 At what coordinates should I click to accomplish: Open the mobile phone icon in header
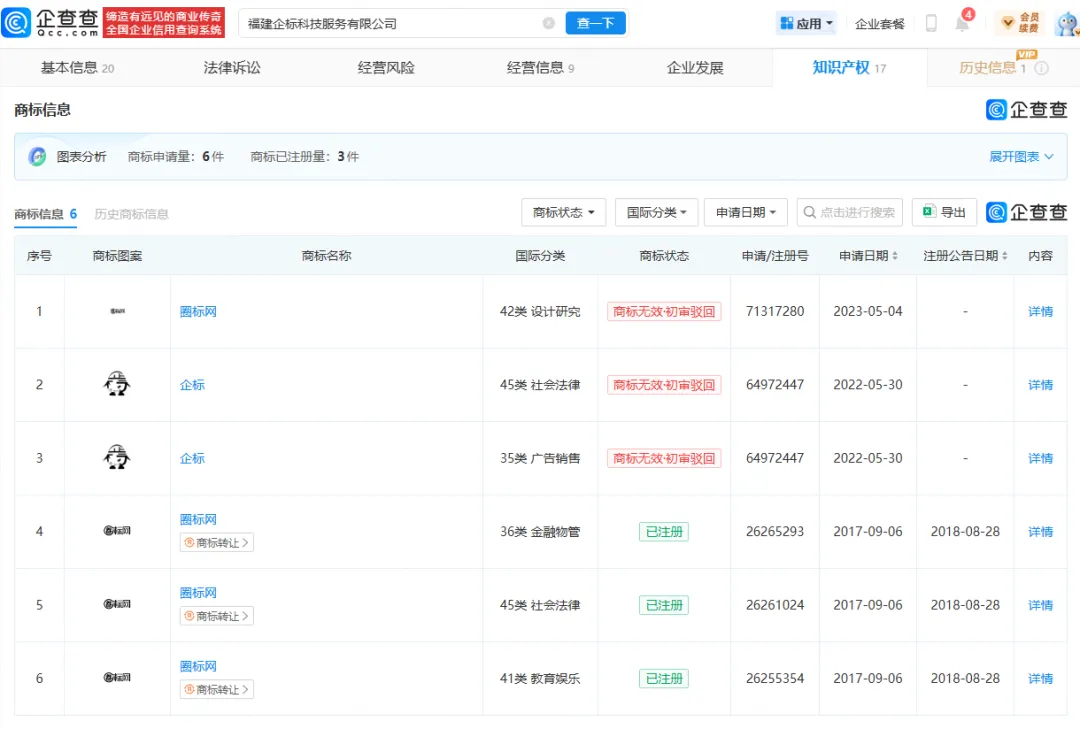click(x=931, y=23)
